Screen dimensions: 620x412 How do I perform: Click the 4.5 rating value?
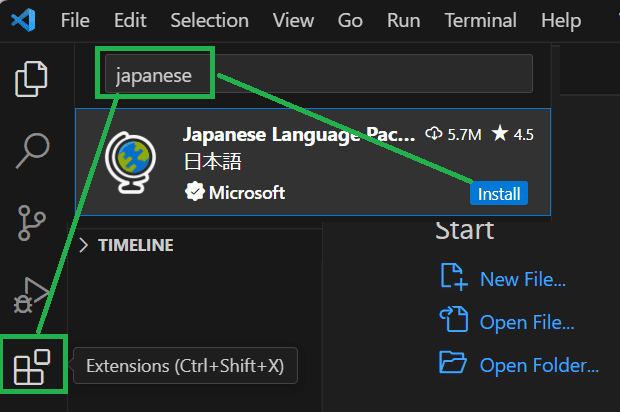524,134
